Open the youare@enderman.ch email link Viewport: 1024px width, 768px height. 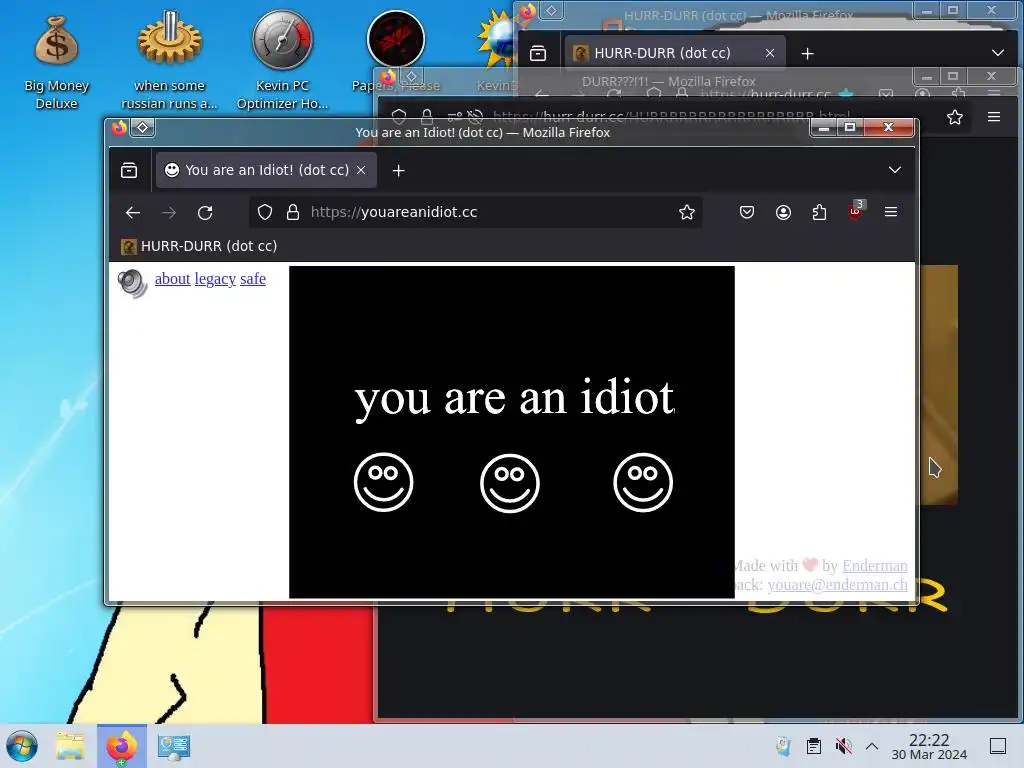pos(837,584)
